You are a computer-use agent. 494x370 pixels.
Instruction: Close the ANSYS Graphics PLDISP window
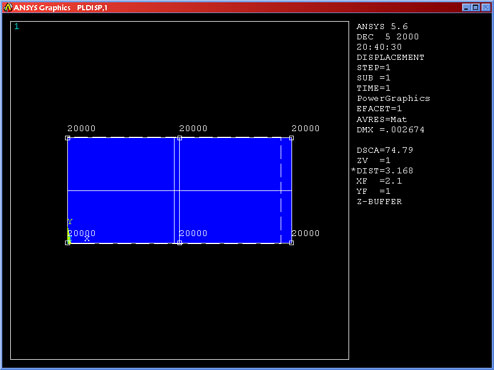coord(486,7)
